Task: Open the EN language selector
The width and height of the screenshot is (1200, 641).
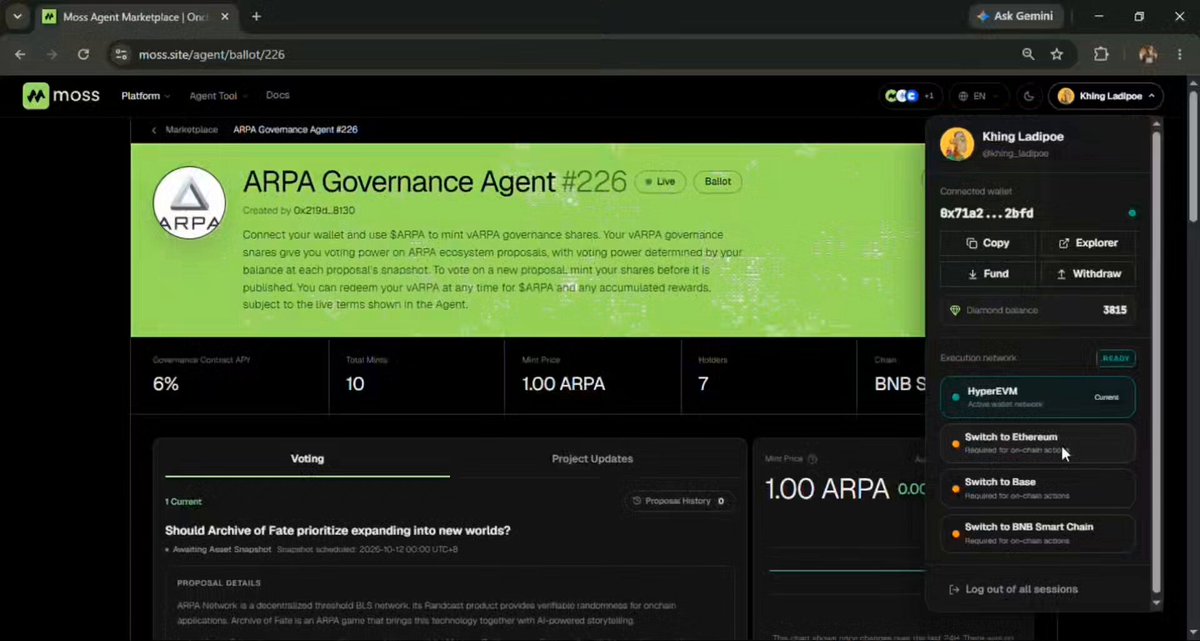Action: point(978,96)
